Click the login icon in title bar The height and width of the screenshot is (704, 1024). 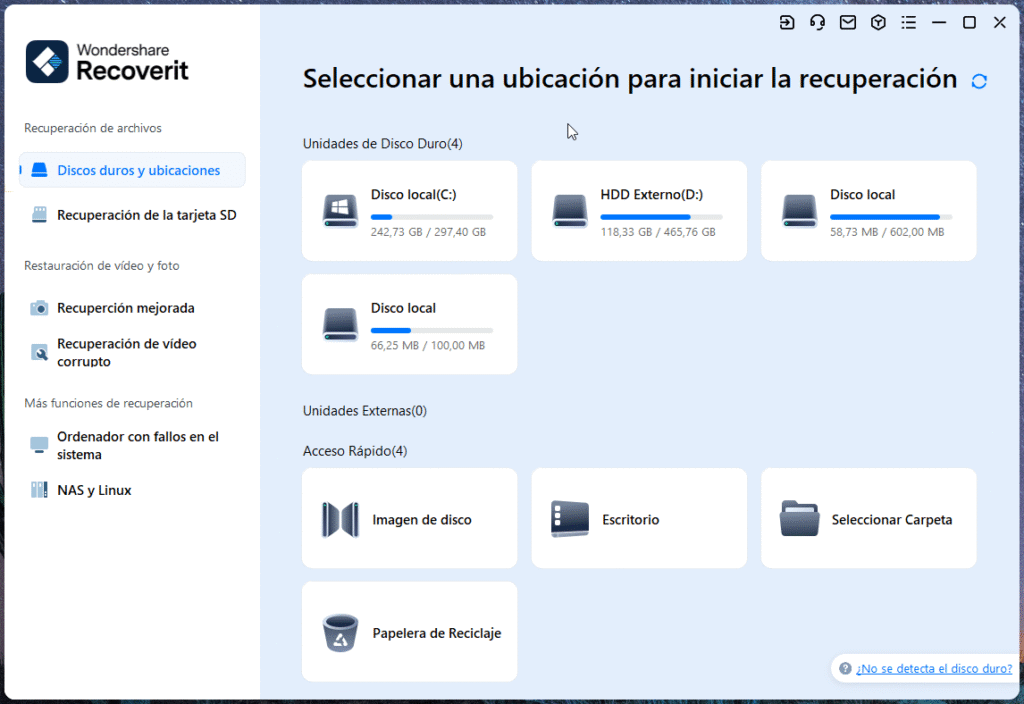[x=787, y=23]
